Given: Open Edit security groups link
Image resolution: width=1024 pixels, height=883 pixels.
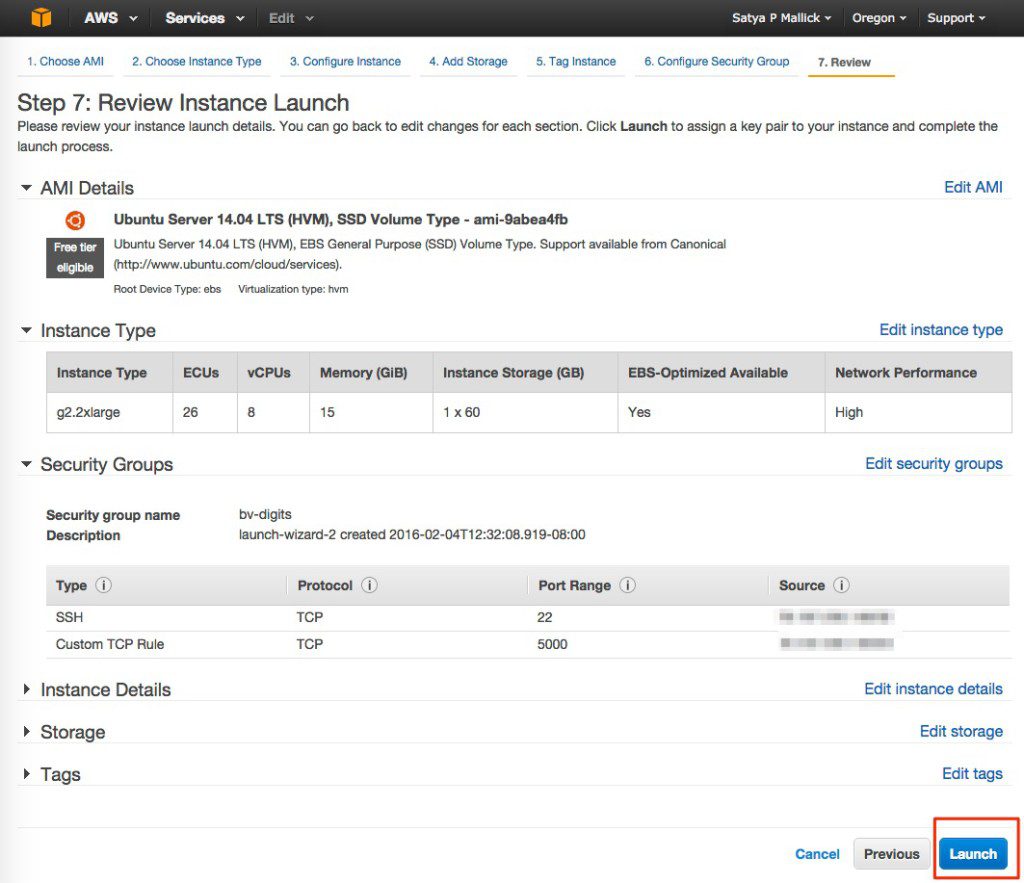Looking at the screenshot, I should pos(933,463).
